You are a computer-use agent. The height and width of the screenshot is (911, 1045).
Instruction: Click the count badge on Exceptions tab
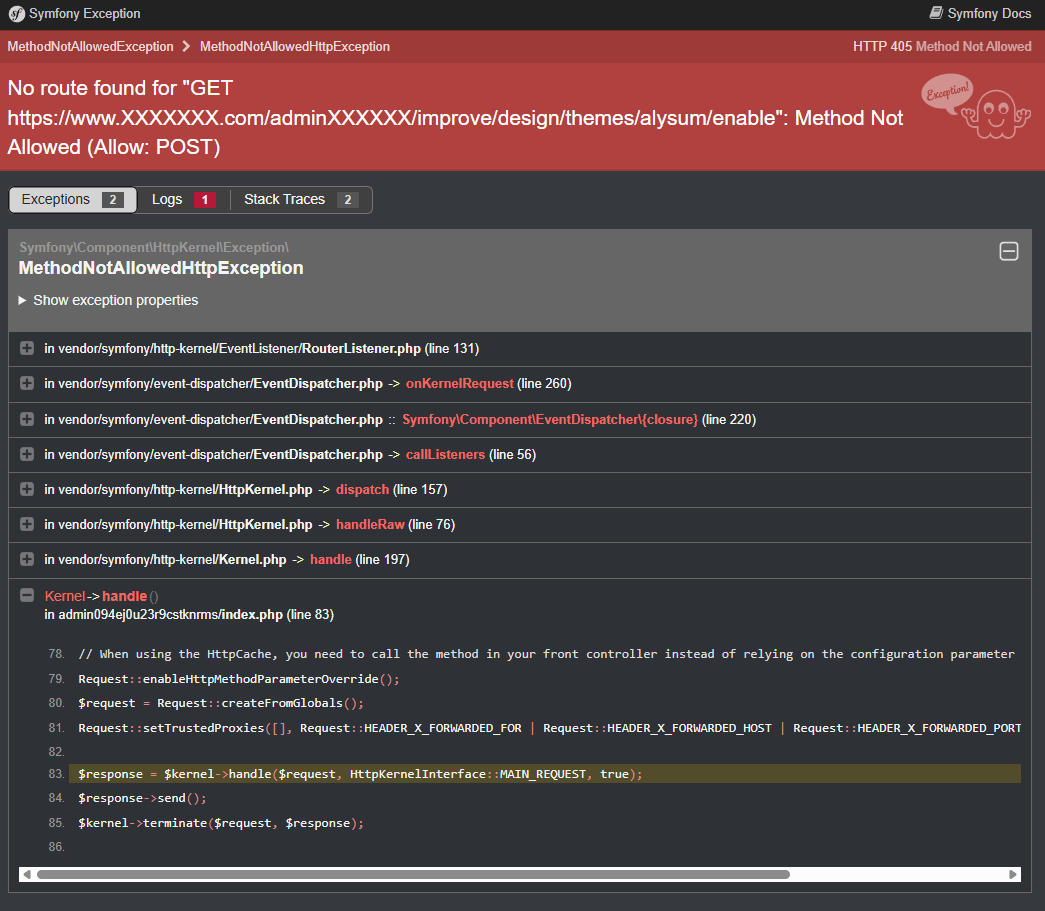(113, 200)
